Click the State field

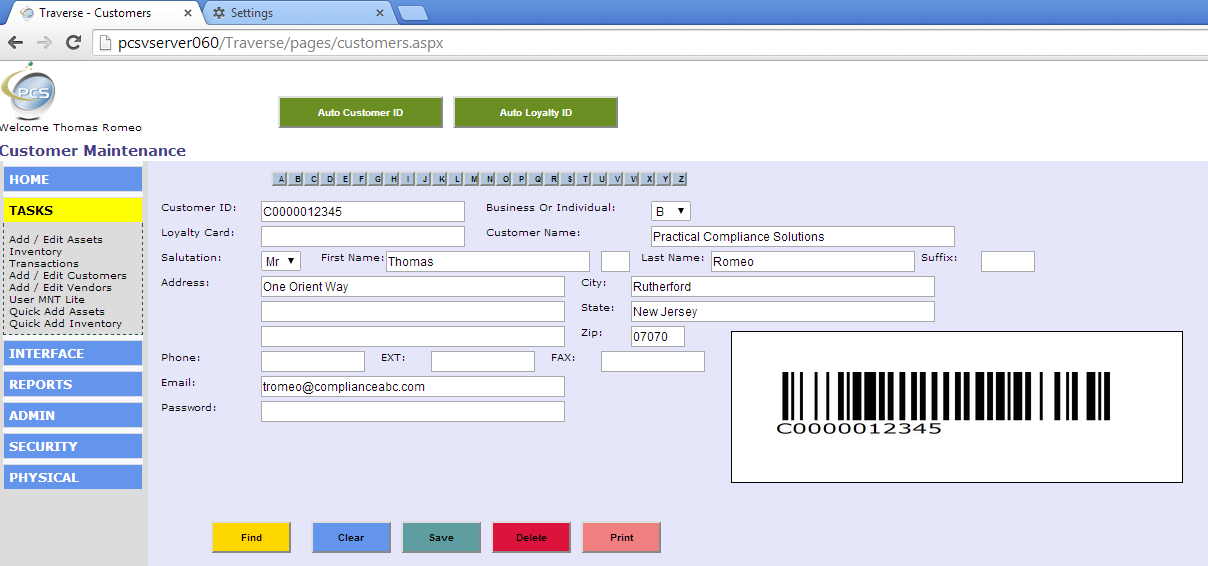783,312
